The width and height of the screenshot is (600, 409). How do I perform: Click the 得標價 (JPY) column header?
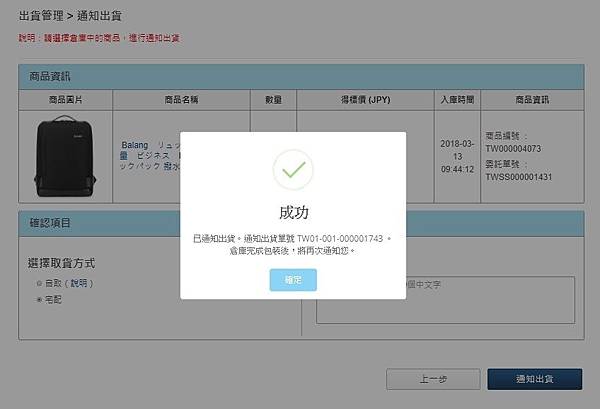(365, 100)
